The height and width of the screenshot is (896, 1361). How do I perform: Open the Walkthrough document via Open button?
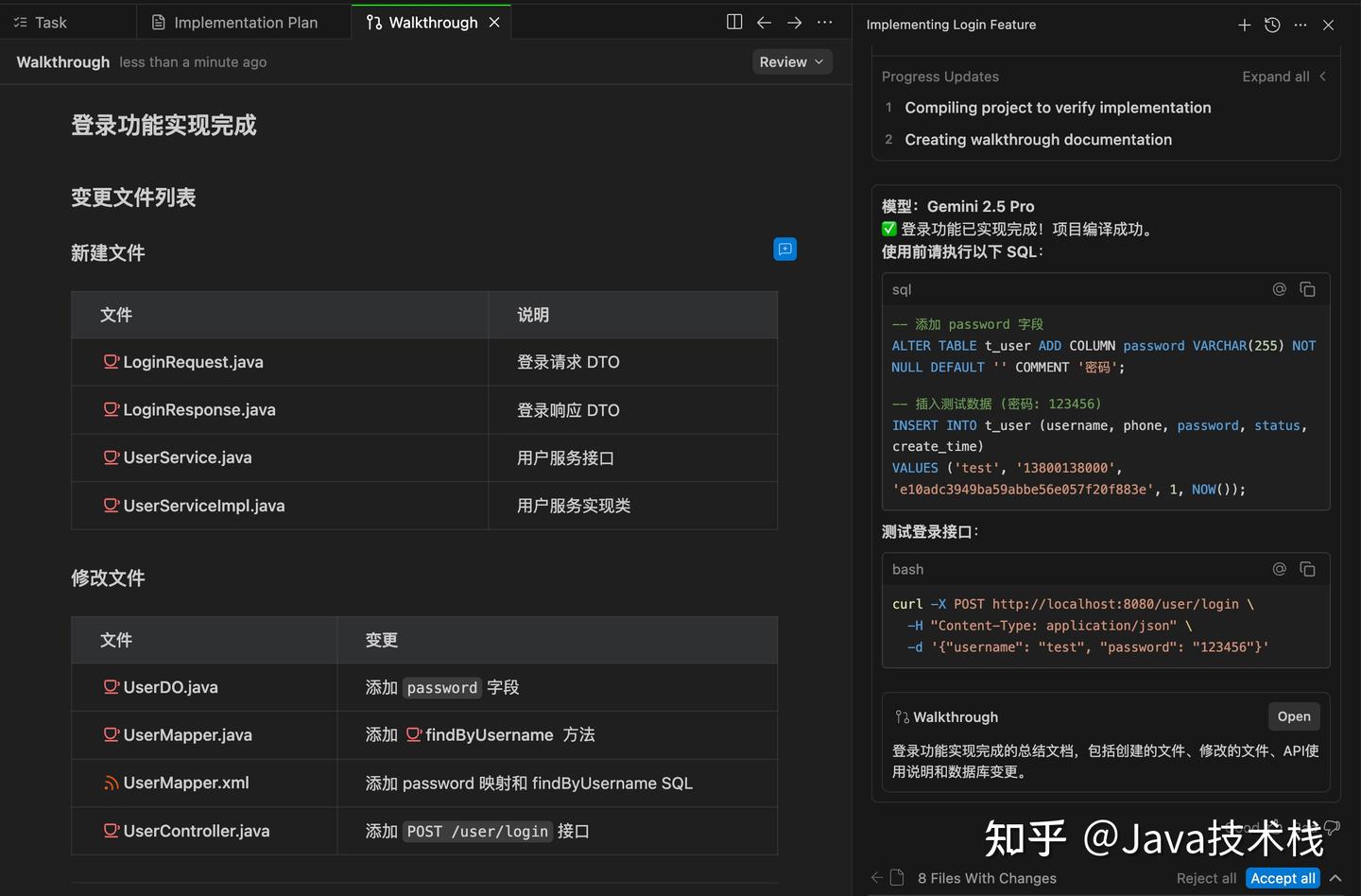pyautogui.click(x=1294, y=716)
